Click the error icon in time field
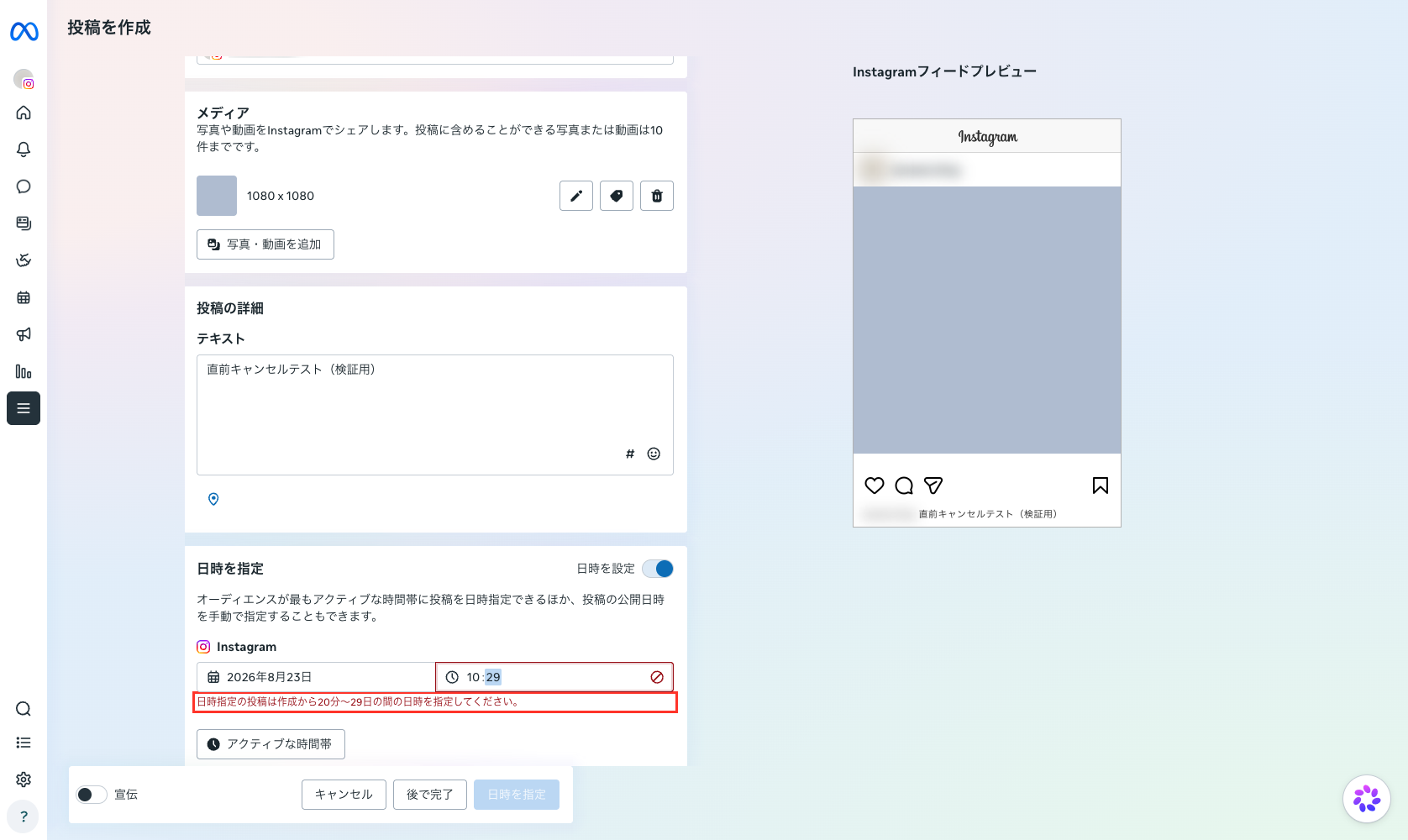 [x=657, y=677]
